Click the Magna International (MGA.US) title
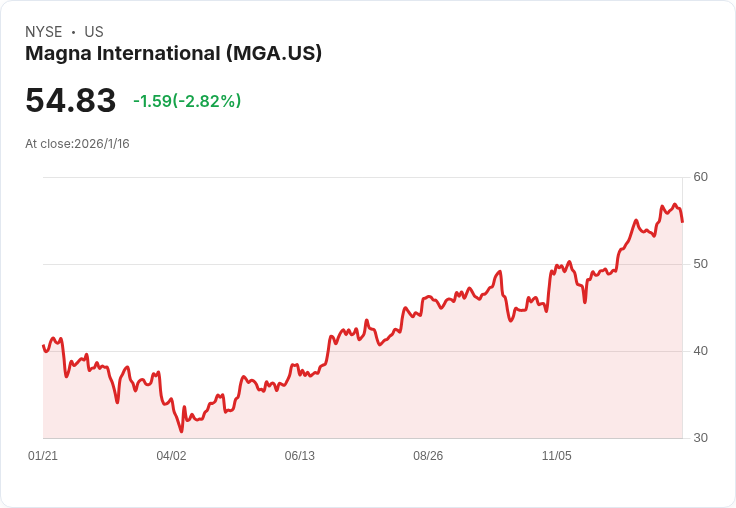 pyautogui.click(x=173, y=54)
